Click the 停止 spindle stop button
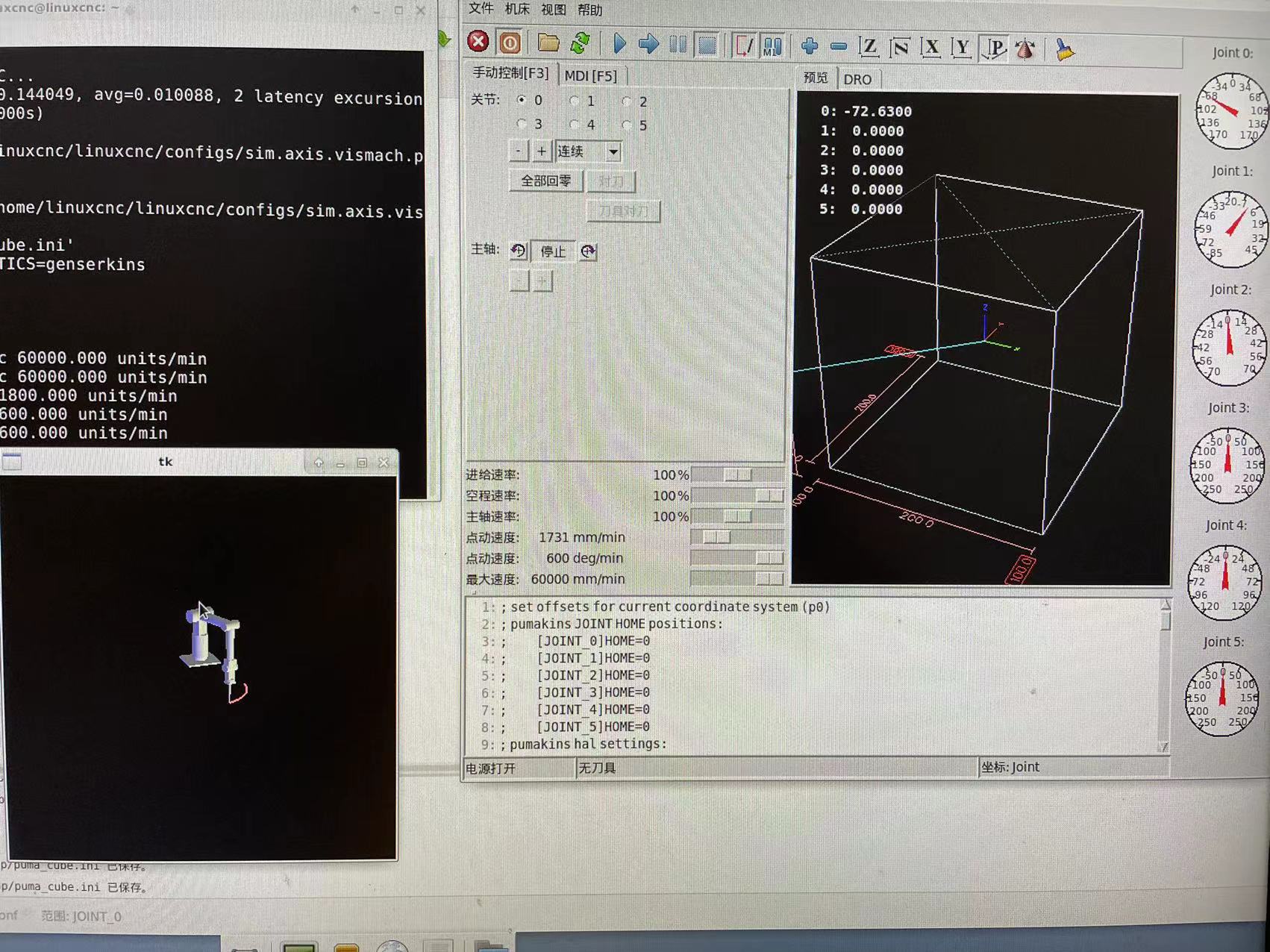Screen dimensions: 1270x952 (553, 251)
